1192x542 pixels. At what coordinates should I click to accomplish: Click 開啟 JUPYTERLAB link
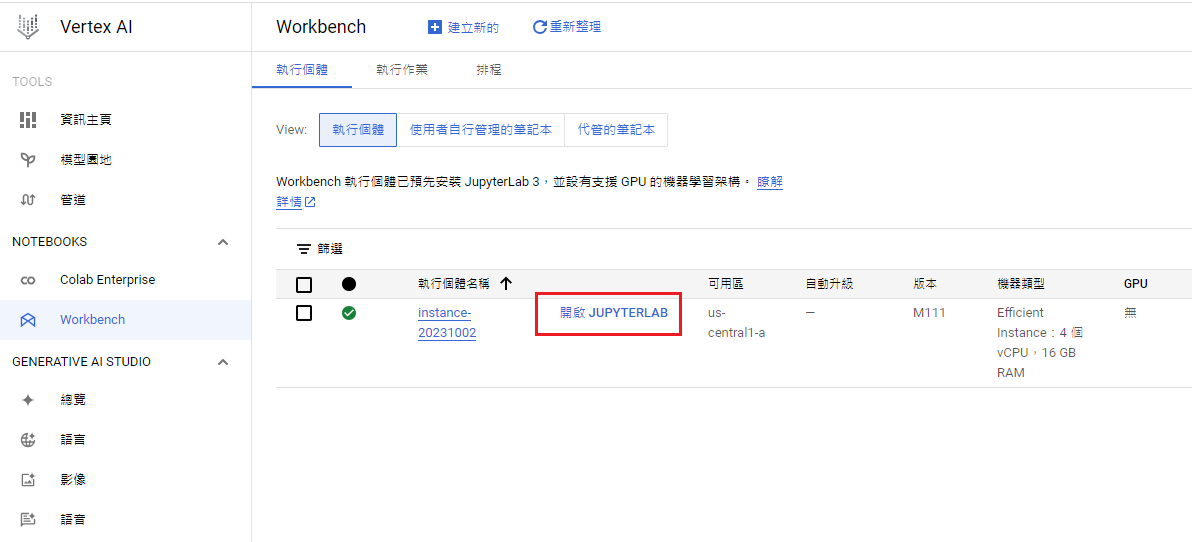pos(613,313)
